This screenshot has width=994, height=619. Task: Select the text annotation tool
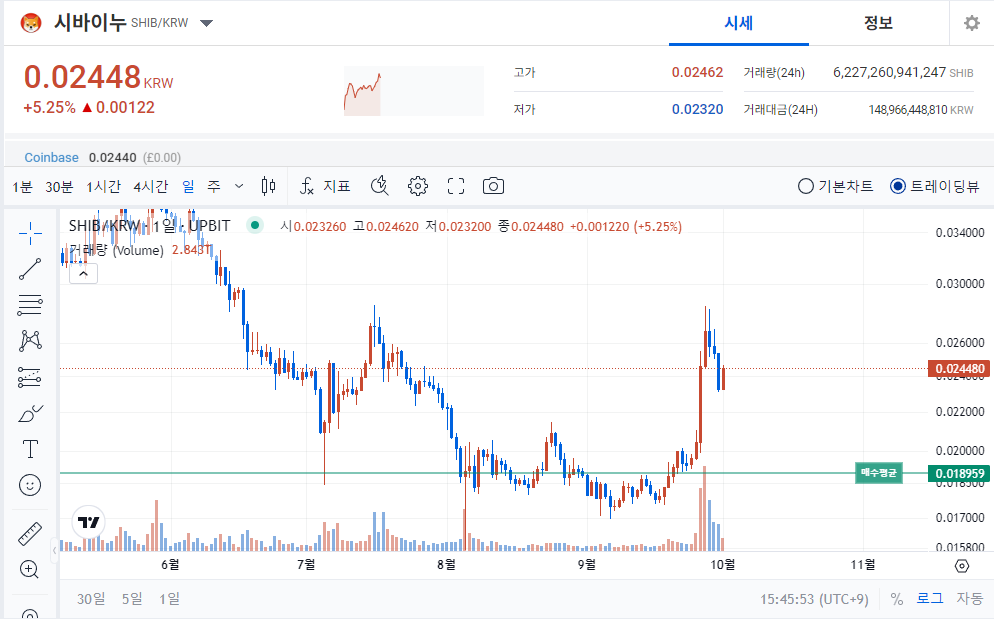coord(30,449)
